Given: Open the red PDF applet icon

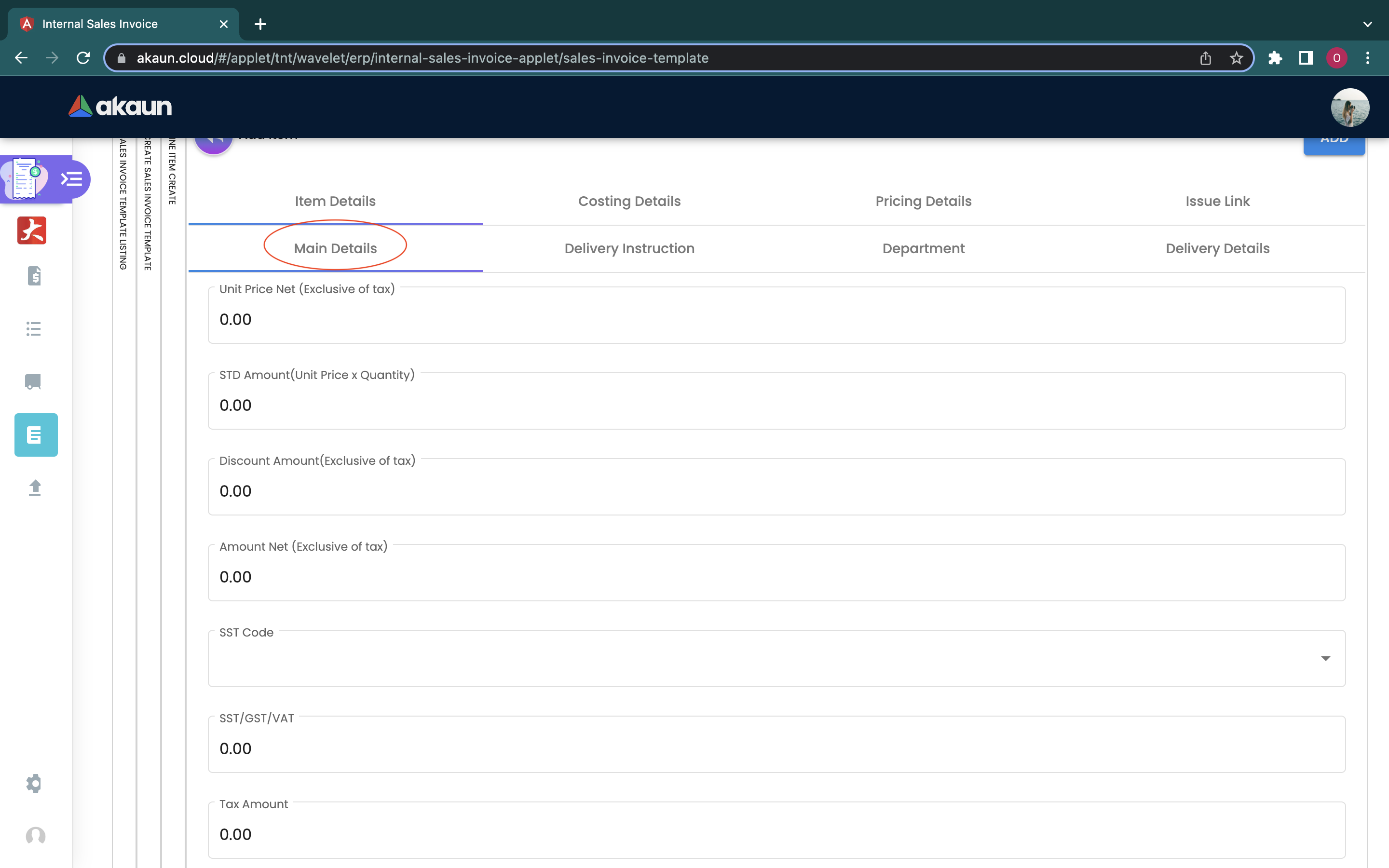Looking at the screenshot, I should coord(31,231).
